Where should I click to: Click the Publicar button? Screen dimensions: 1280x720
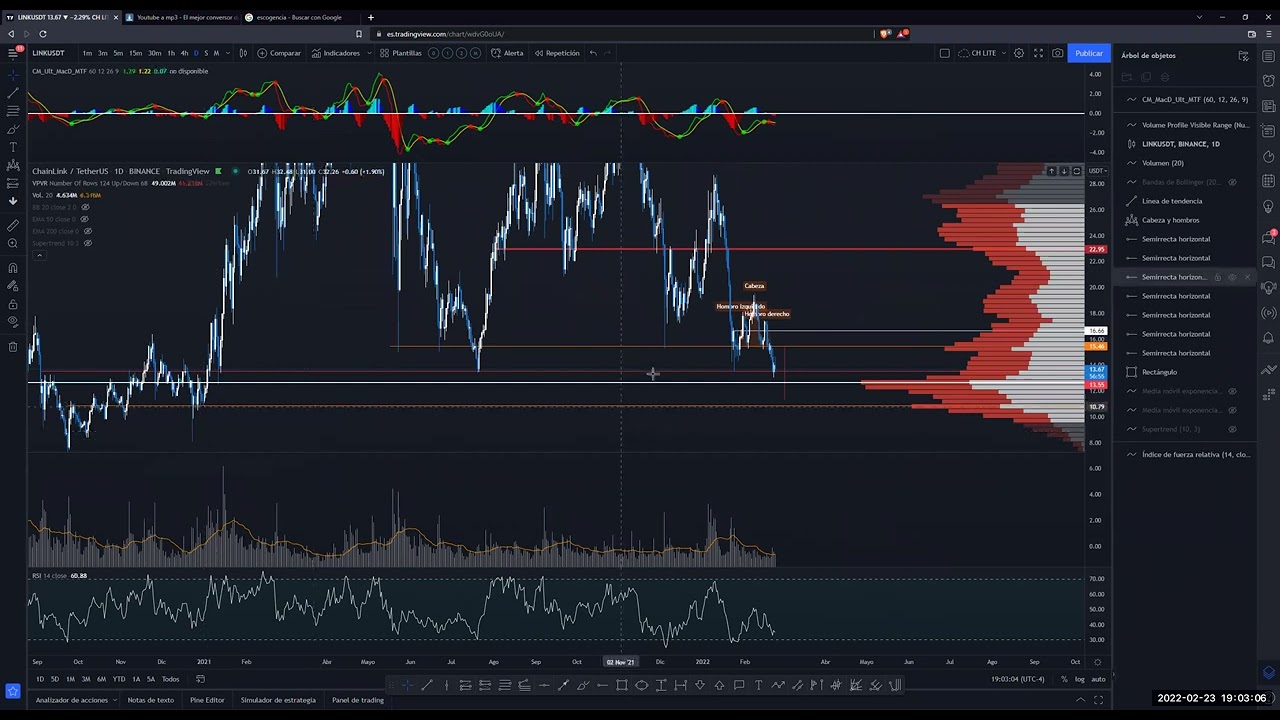(x=1089, y=53)
